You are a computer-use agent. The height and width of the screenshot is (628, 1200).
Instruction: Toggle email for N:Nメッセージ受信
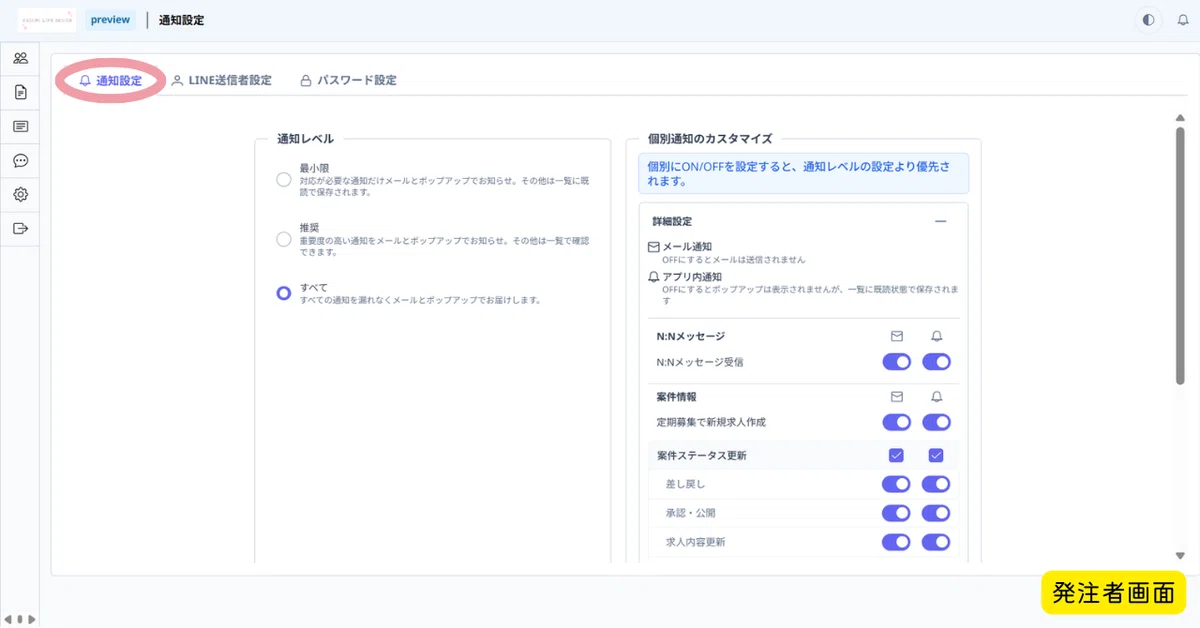(x=896, y=362)
